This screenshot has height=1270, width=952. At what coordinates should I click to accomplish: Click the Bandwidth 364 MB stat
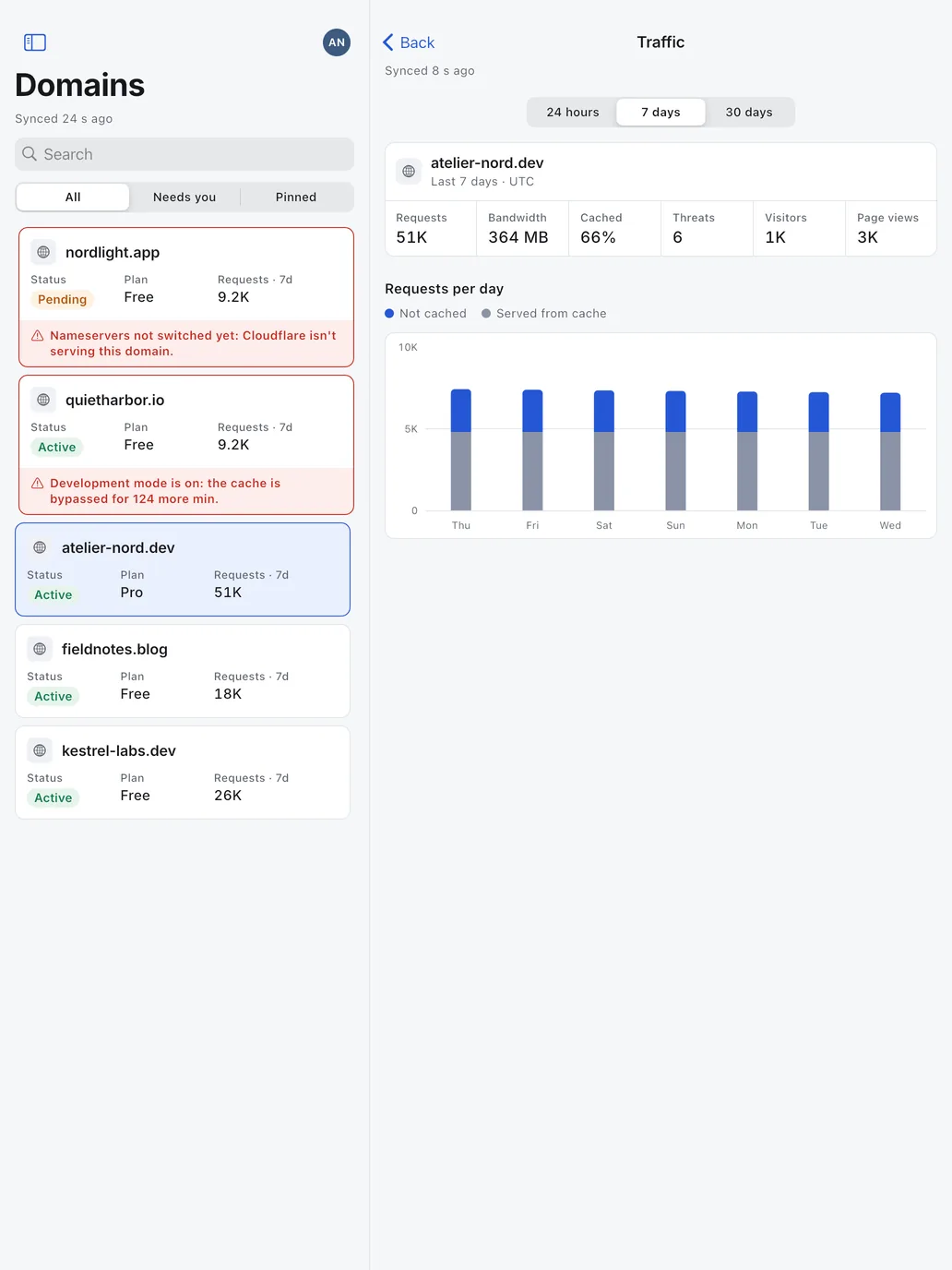[522, 228]
